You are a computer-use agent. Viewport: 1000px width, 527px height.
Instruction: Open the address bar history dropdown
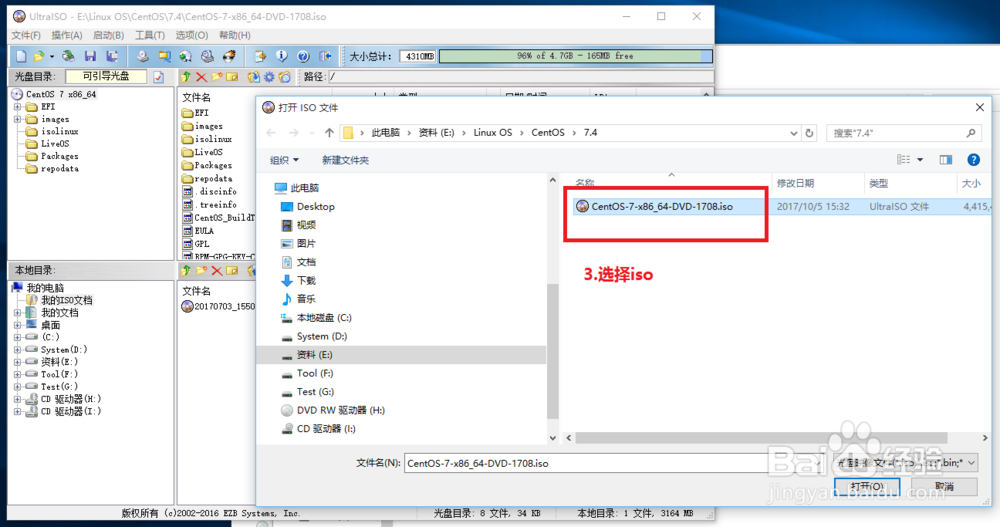pos(793,133)
